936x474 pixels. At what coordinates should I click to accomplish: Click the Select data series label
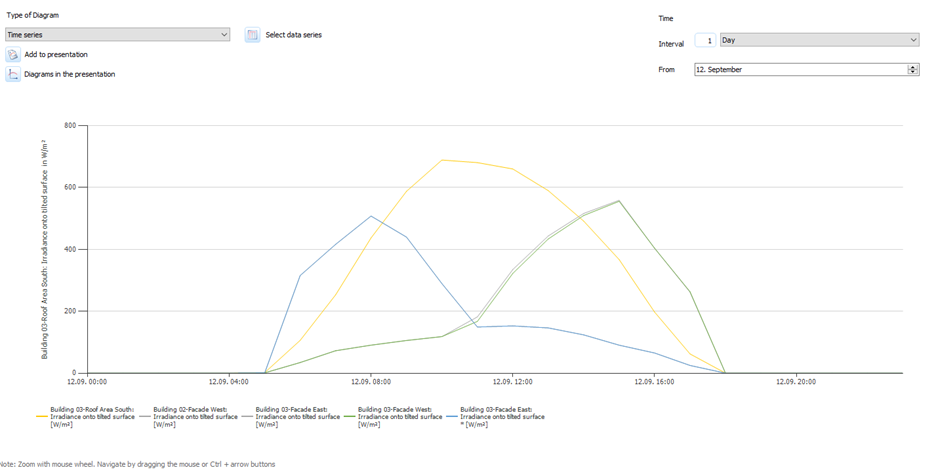(293, 35)
